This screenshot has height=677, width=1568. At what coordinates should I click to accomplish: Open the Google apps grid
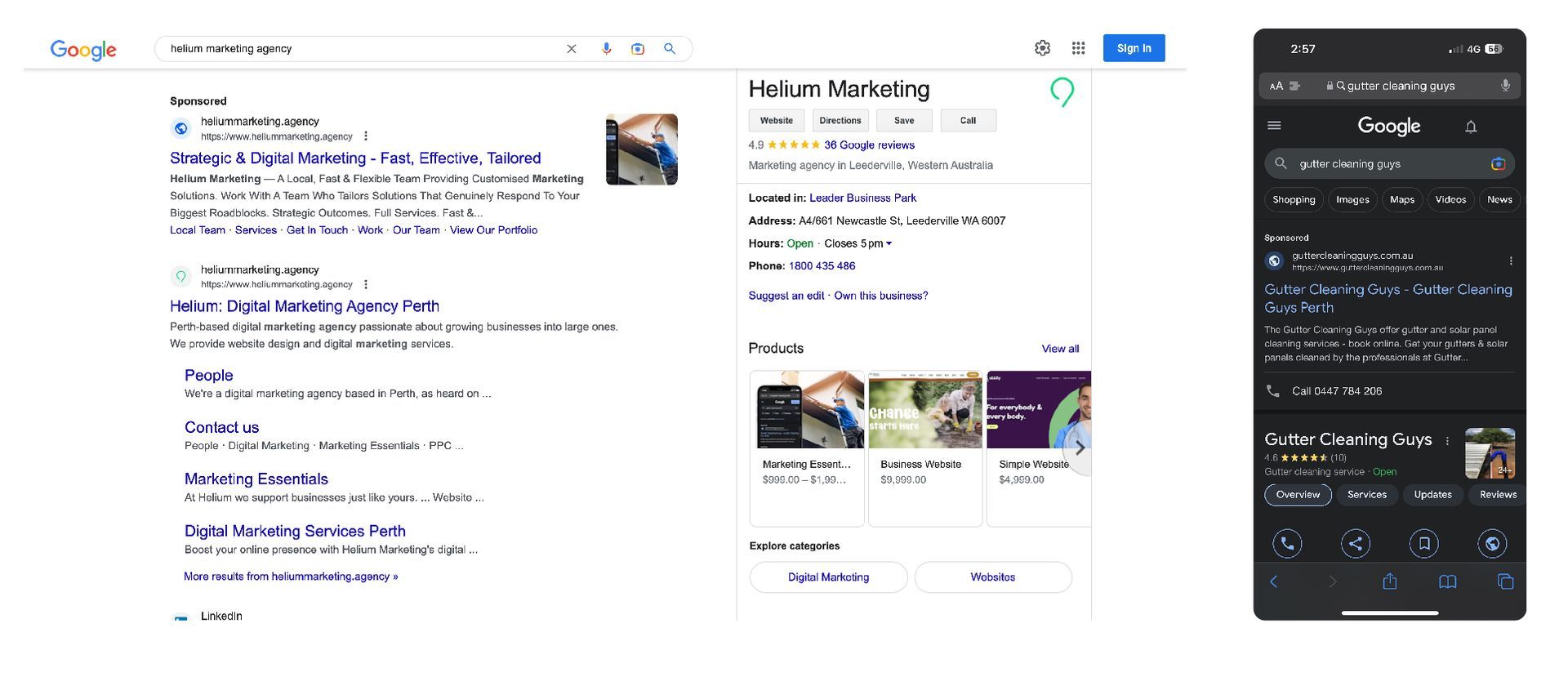[x=1078, y=48]
